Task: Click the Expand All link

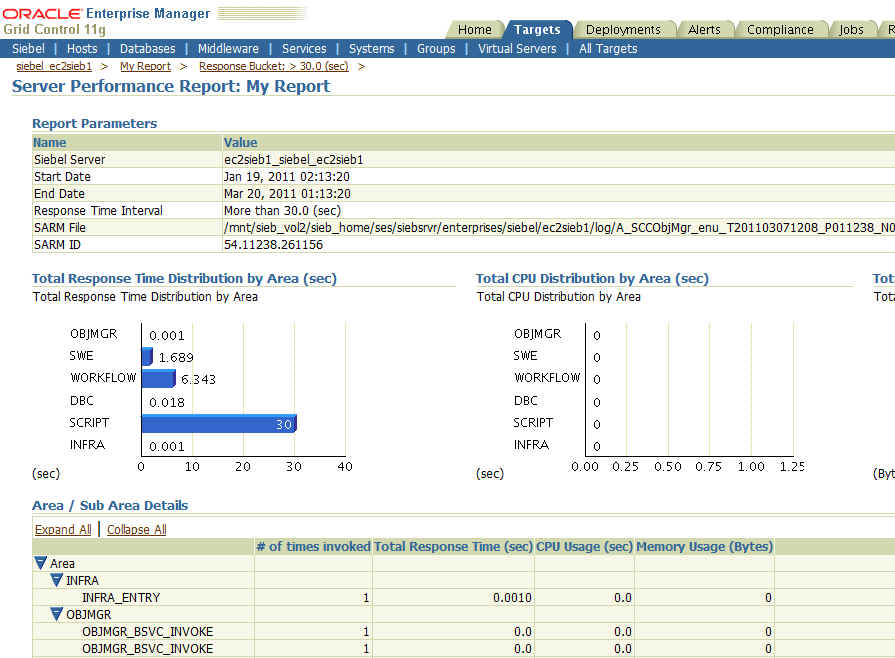Action: pyautogui.click(x=63, y=530)
